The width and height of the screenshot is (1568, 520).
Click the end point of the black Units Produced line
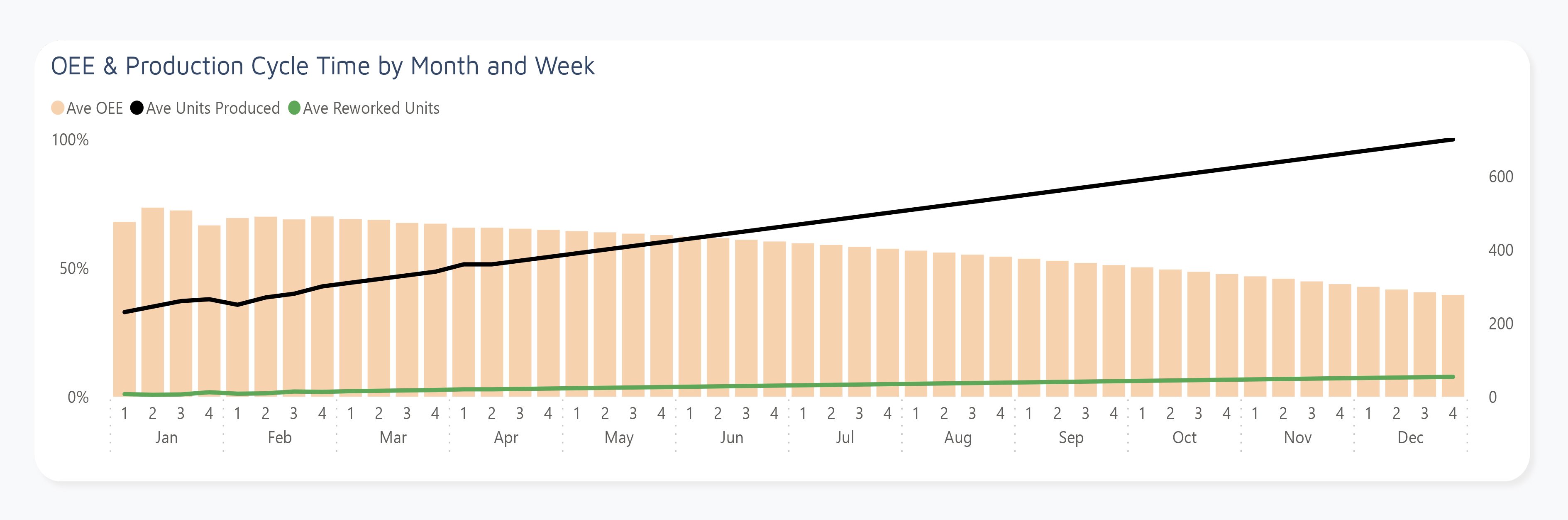tap(1452, 140)
